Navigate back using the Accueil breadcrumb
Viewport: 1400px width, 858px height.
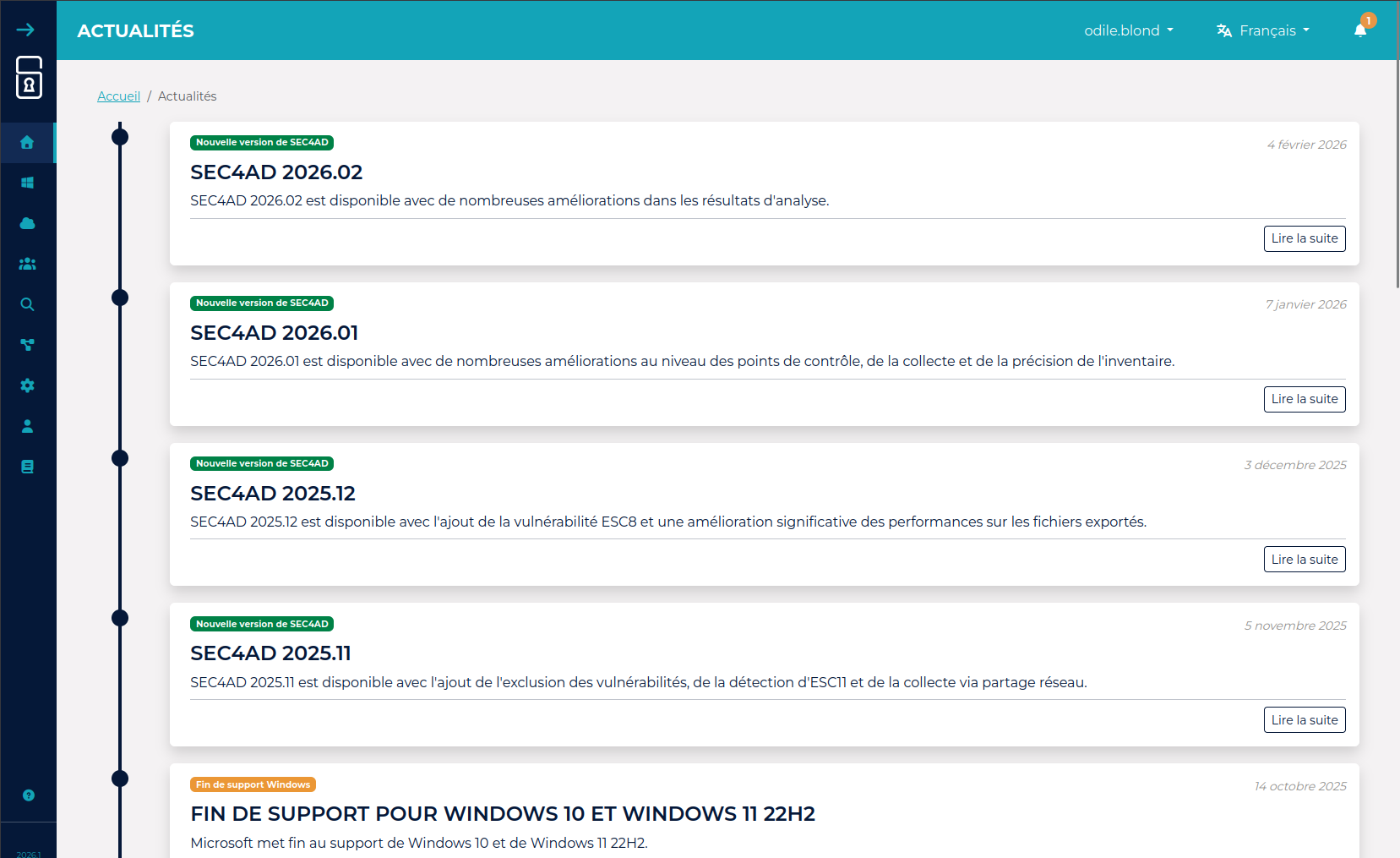(118, 96)
